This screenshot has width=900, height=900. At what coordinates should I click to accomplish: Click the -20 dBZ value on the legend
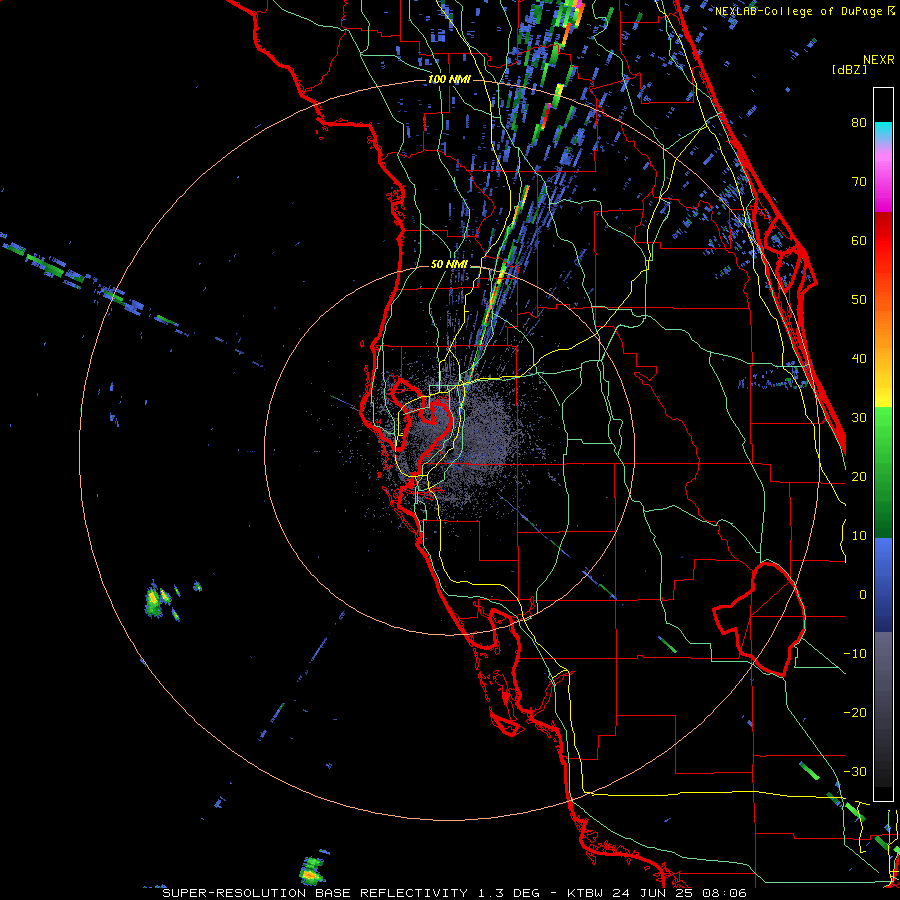click(855, 712)
